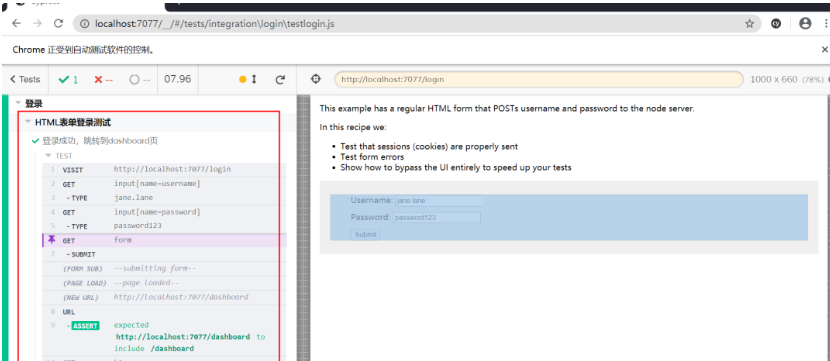Select the SUBMIT command
Image resolution: width=830 pixels, height=361 pixels.
(x=164, y=254)
